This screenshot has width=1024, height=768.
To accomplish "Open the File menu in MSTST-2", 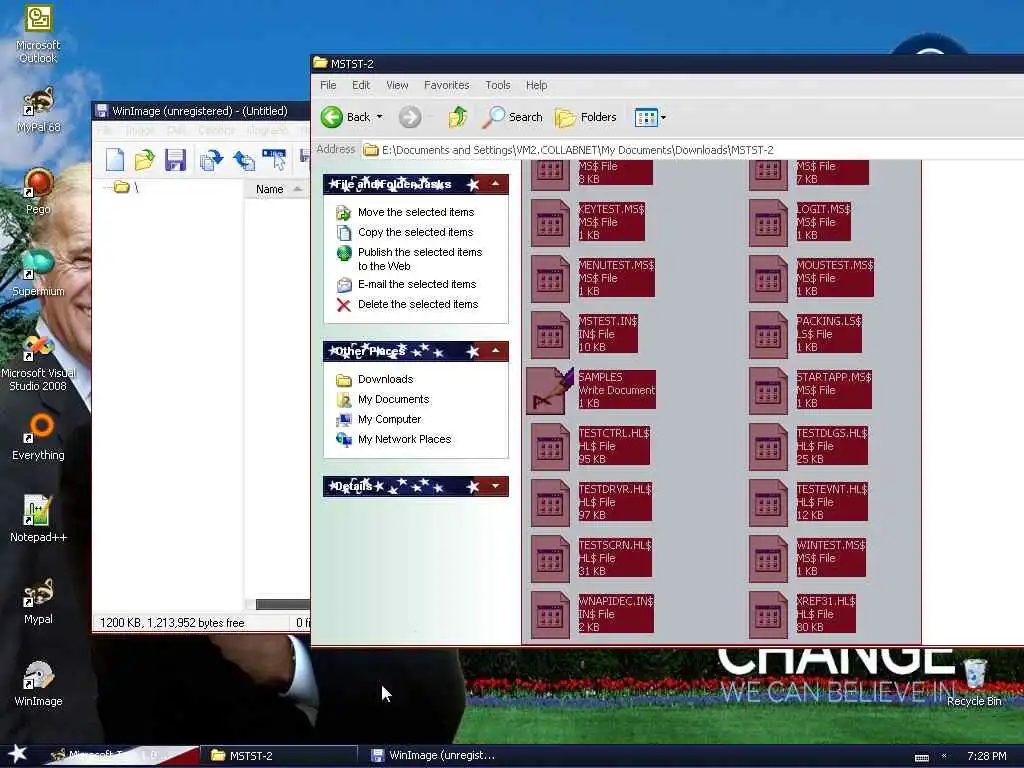I will click(x=328, y=85).
